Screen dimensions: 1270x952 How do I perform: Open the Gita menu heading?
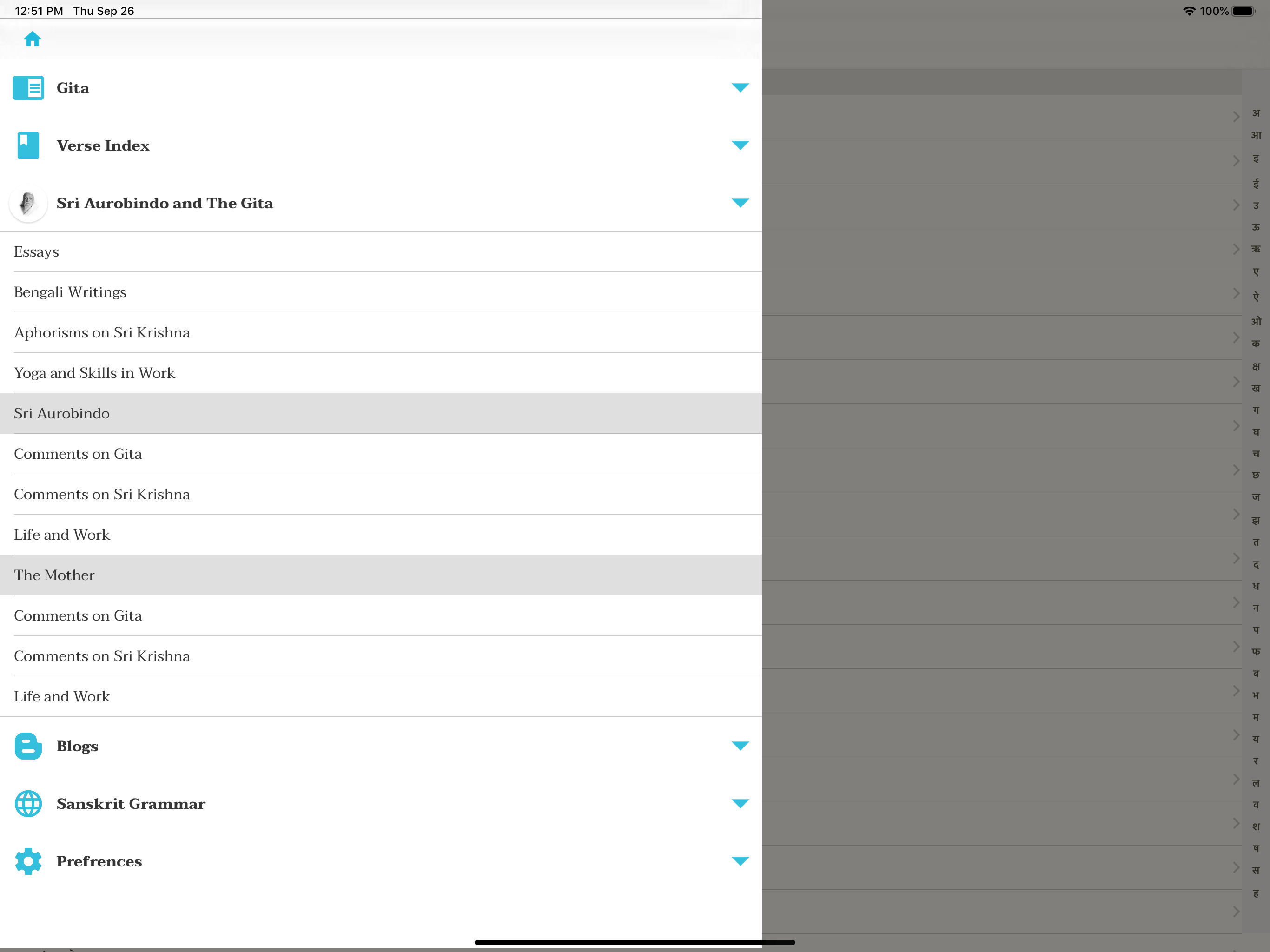(73, 88)
